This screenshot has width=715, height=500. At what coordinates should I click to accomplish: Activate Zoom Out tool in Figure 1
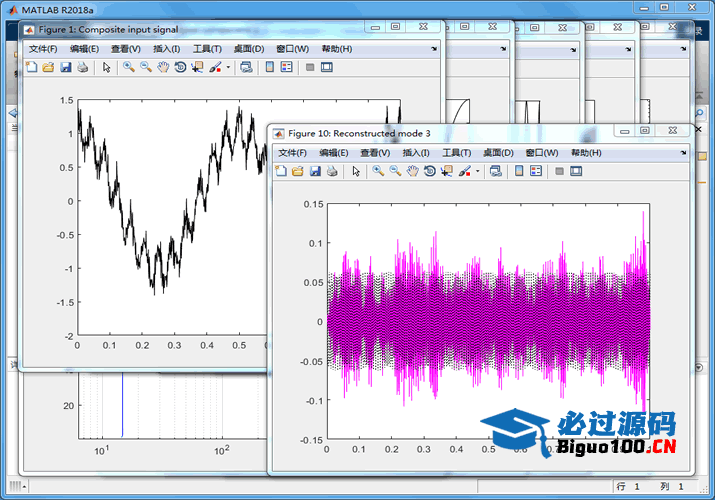click(x=146, y=67)
